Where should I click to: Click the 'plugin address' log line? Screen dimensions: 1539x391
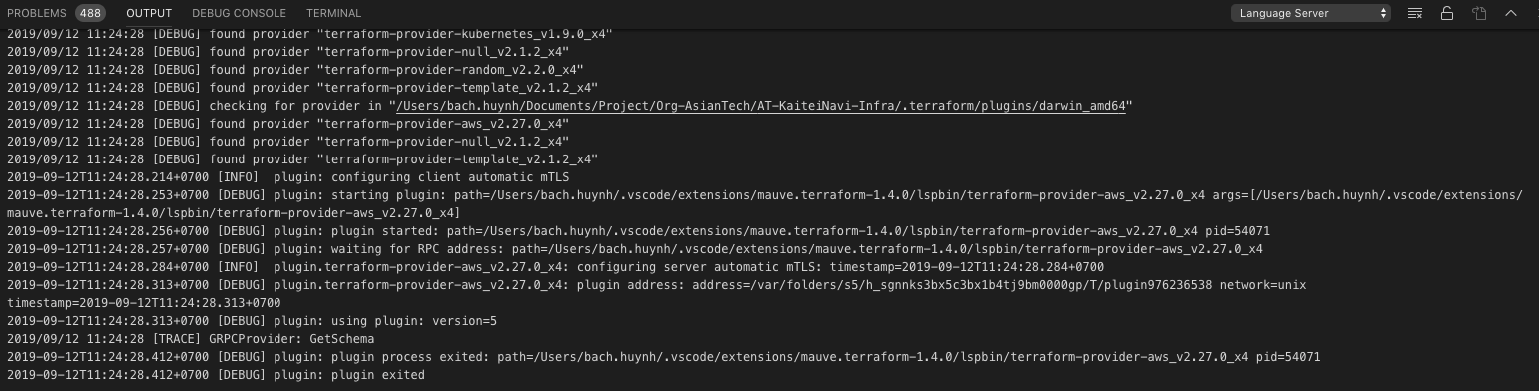click(x=656, y=294)
